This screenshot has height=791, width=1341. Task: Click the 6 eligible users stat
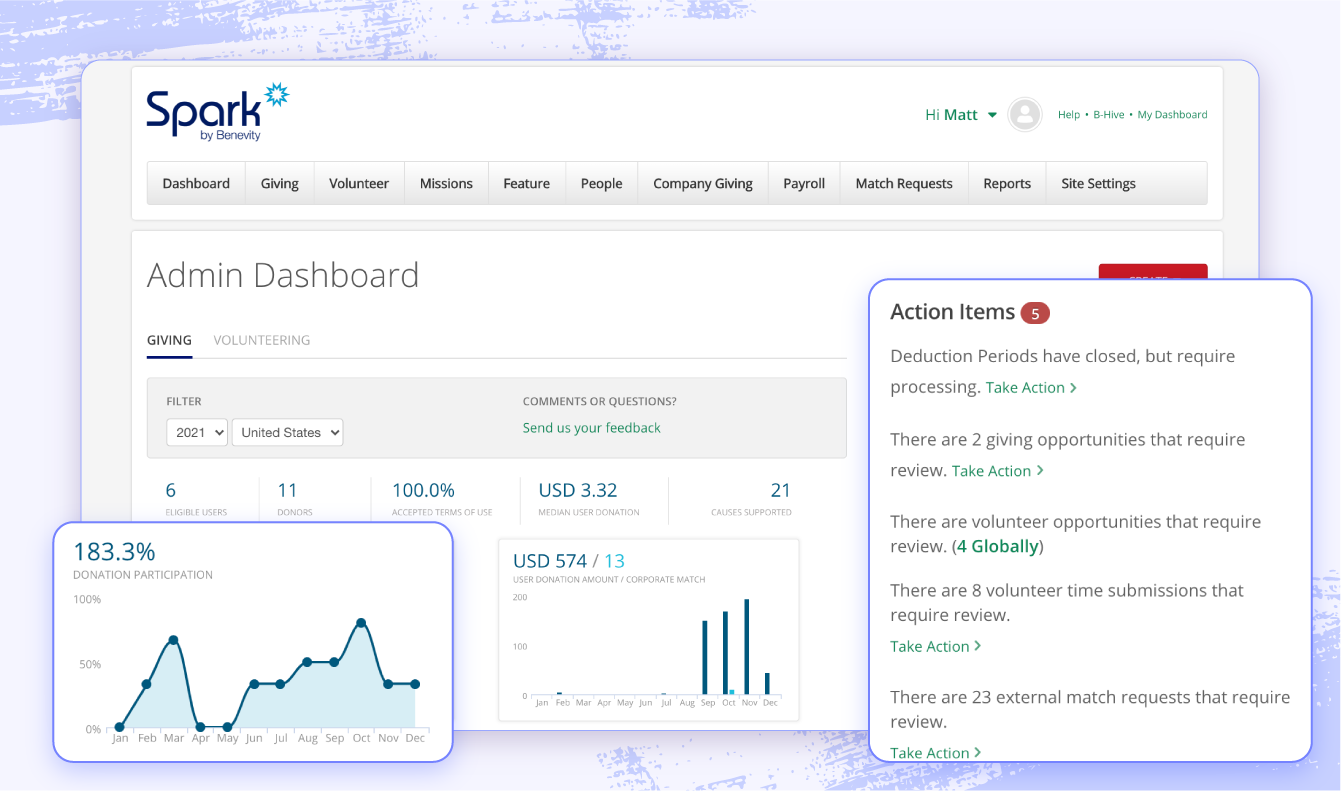coord(171,490)
